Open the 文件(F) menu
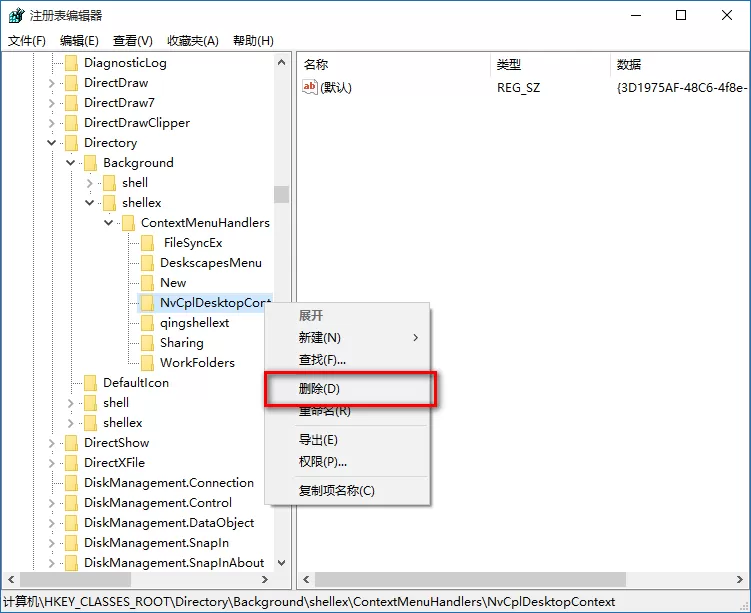Viewport: 751px width, 613px height. coord(27,41)
